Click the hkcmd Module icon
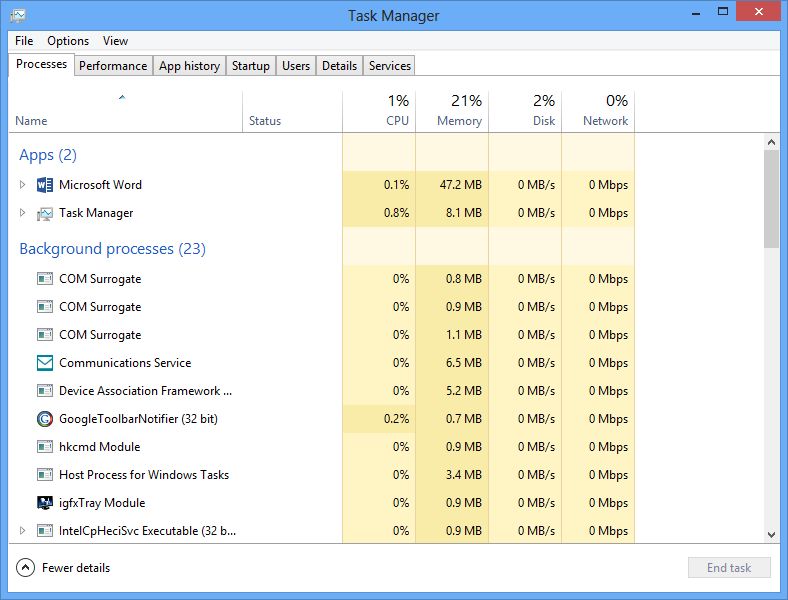This screenshot has width=788, height=600. [x=45, y=447]
